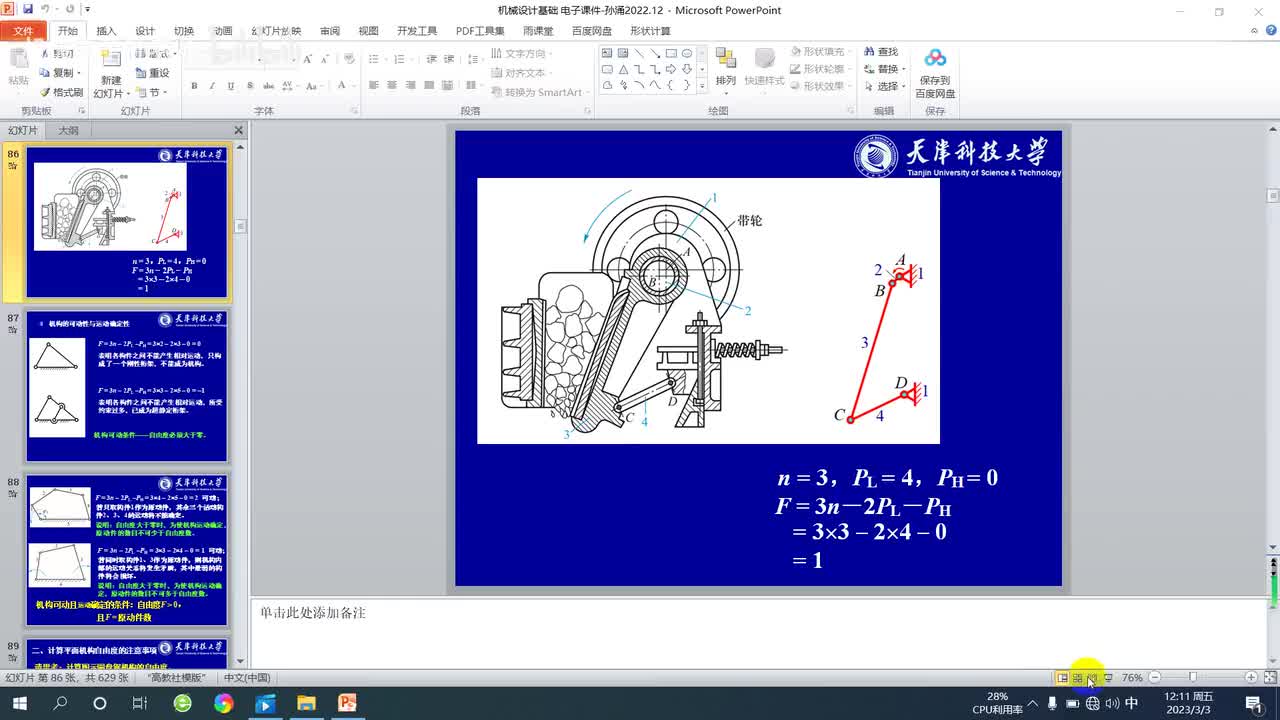Viewport: 1280px width, 720px height.
Task: Open the Text Direction (文字方向) dropdown
Action: [522, 54]
